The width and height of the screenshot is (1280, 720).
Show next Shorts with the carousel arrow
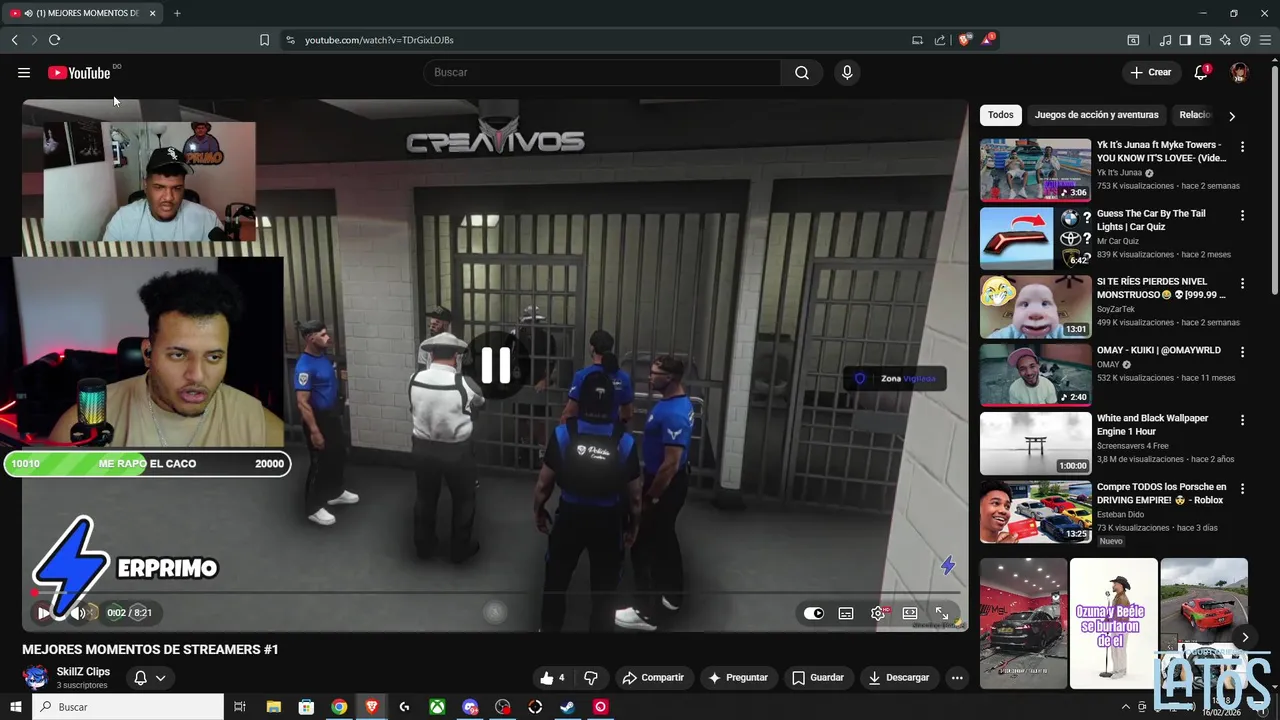(x=1245, y=637)
